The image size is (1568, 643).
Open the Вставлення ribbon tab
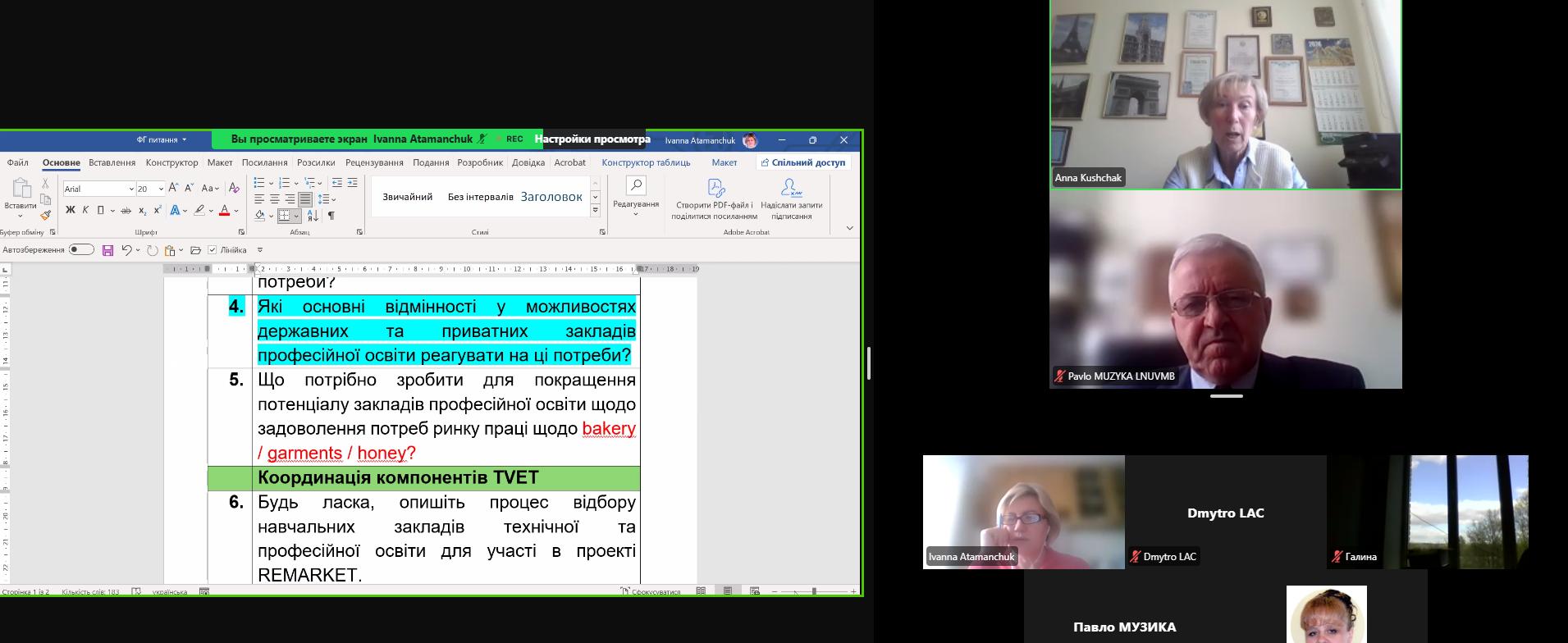pos(112,162)
